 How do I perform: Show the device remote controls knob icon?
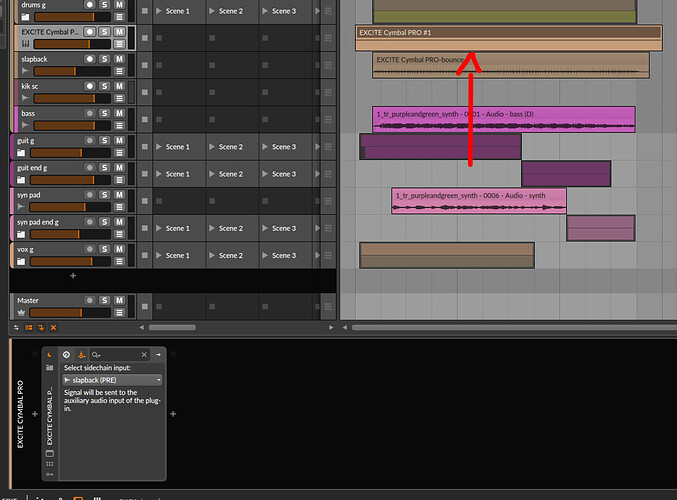[66, 354]
